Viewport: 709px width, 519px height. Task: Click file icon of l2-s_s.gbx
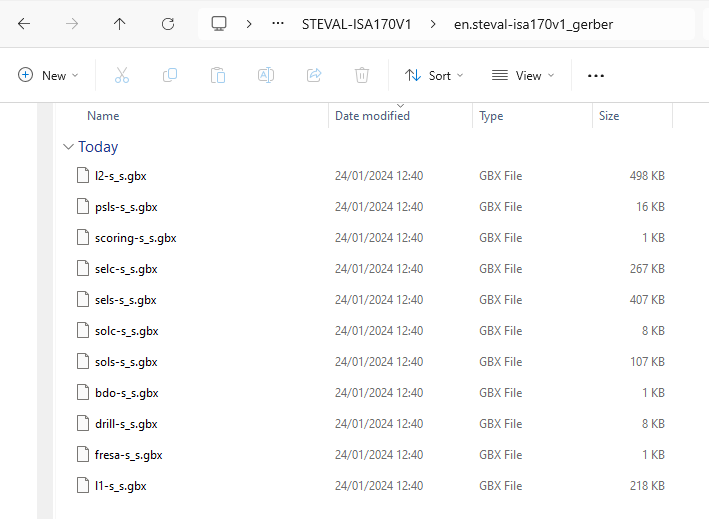[83, 175]
